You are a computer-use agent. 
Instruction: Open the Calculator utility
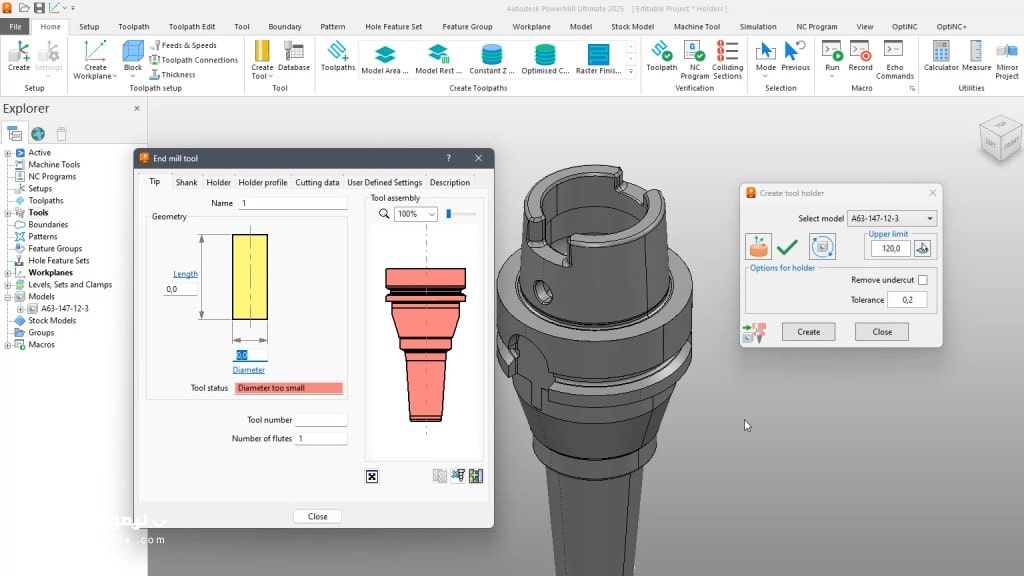(941, 56)
